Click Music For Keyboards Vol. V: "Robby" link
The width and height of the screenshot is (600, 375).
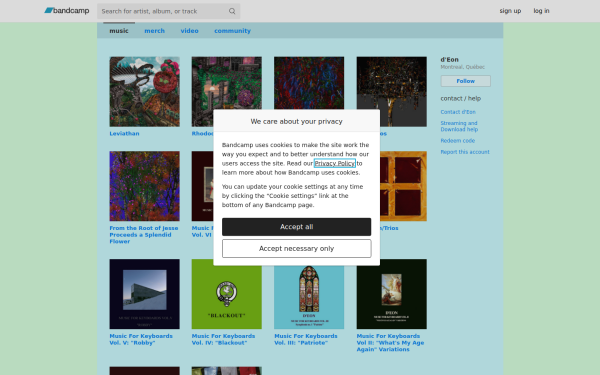pyautogui.click(x=141, y=339)
